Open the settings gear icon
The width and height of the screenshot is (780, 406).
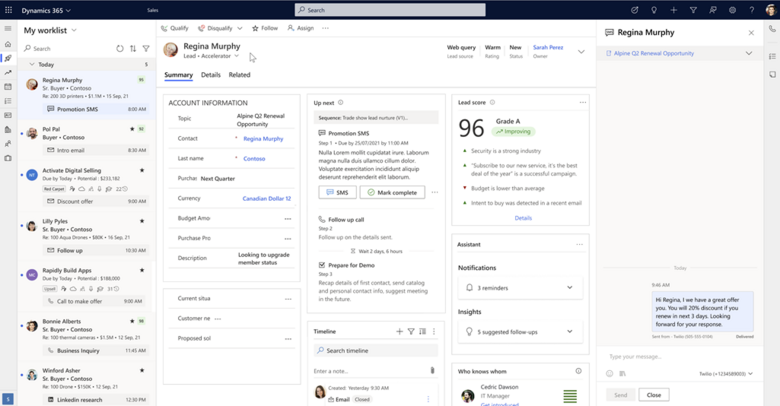(732, 10)
